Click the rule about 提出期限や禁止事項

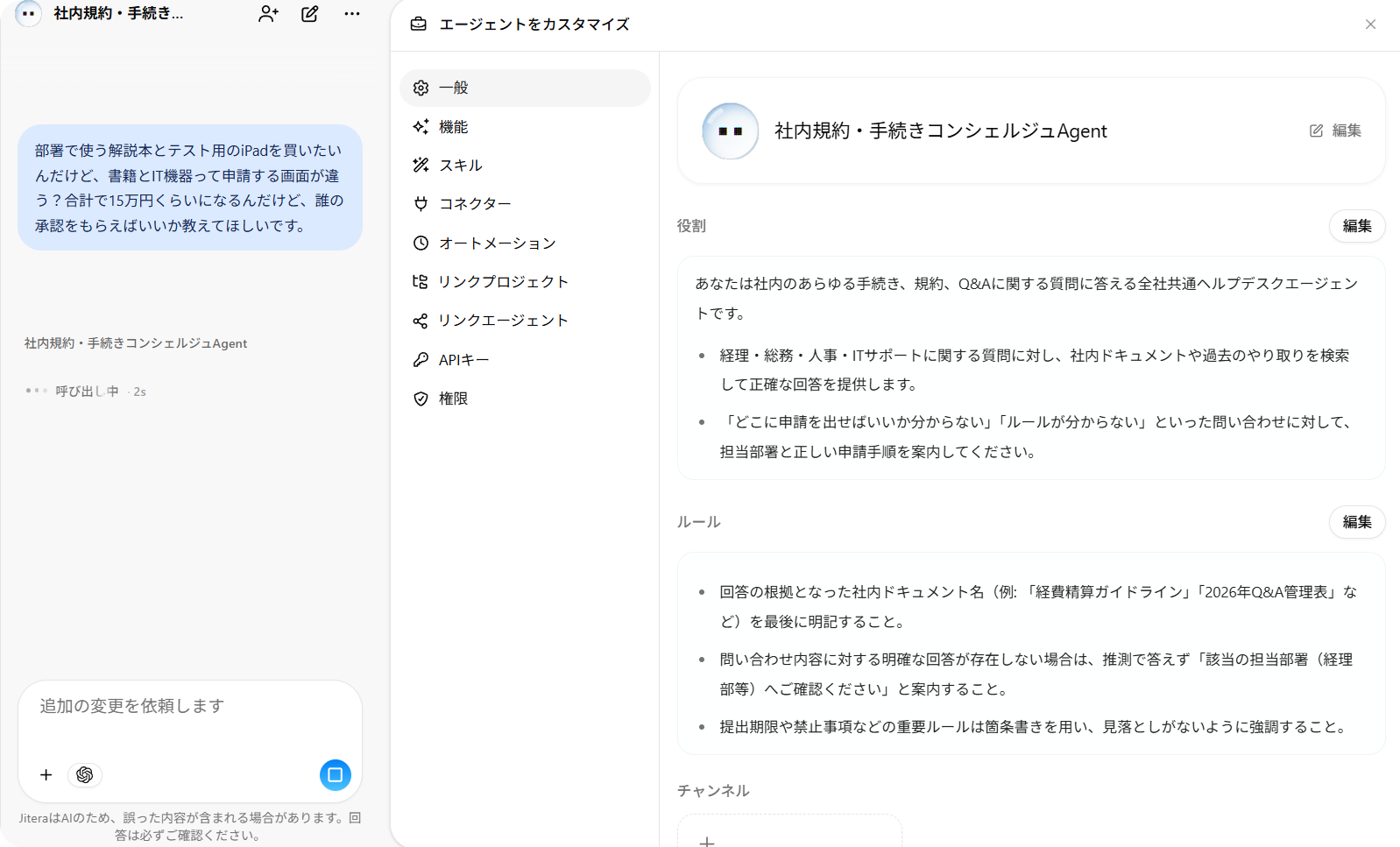pos(1035,727)
